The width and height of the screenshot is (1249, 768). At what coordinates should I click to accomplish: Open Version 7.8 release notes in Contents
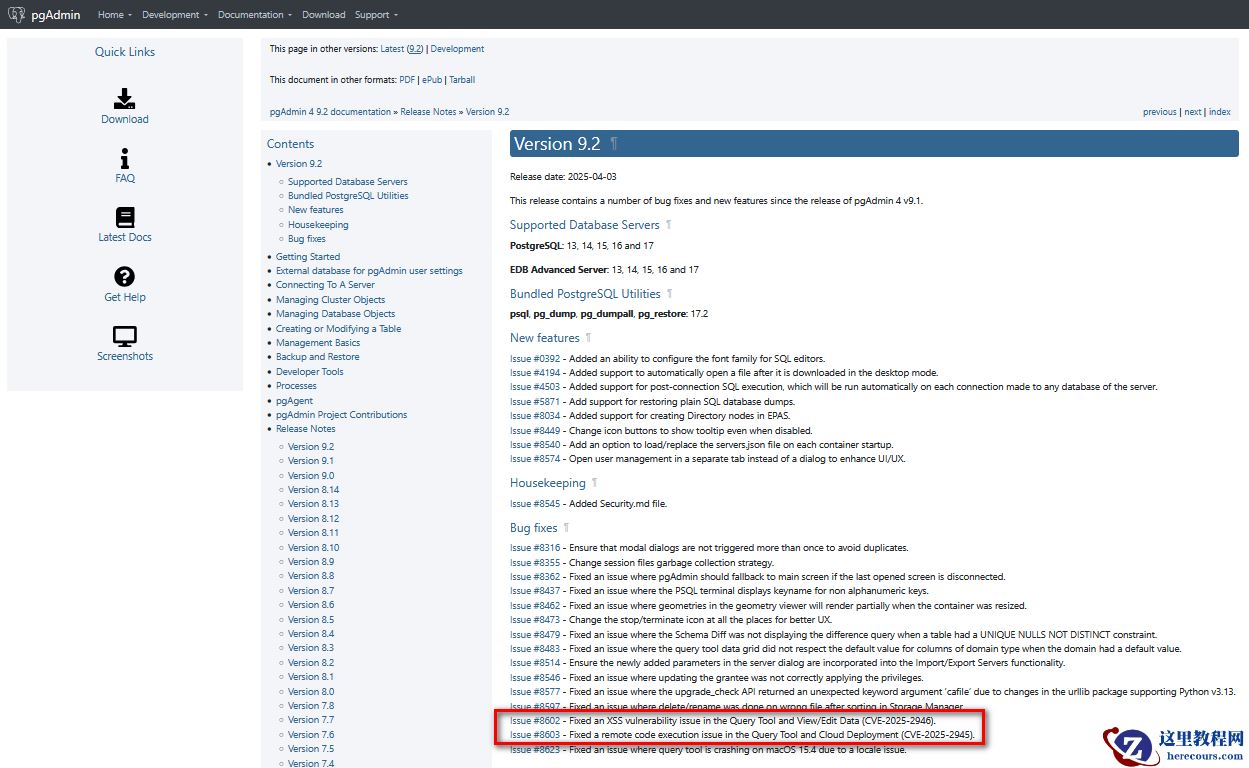[x=311, y=706]
